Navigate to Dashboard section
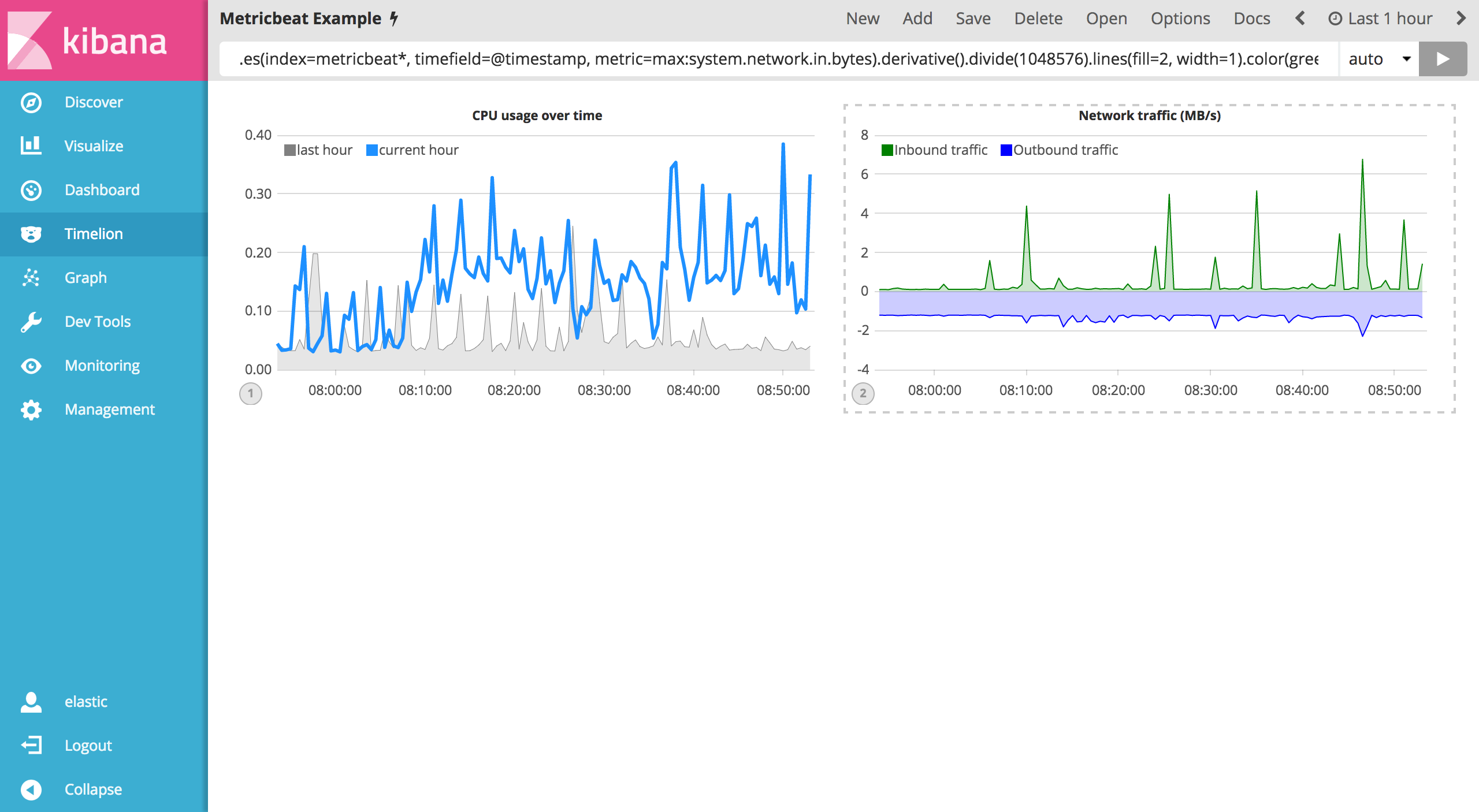1479x812 pixels. tap(101, 189)
